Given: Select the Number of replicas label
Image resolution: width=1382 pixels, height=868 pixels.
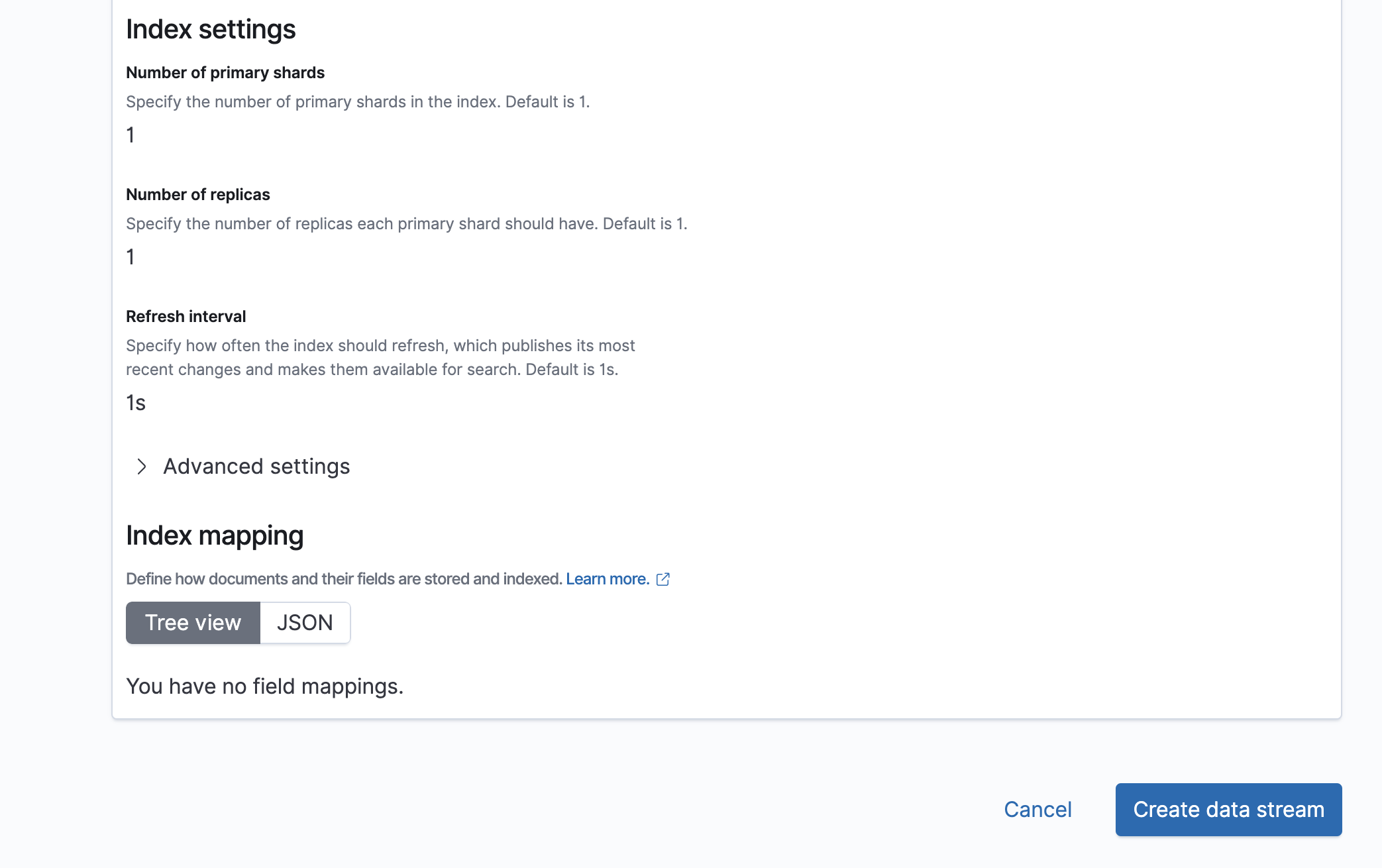Looking at the screenshot, I should 198,195.
